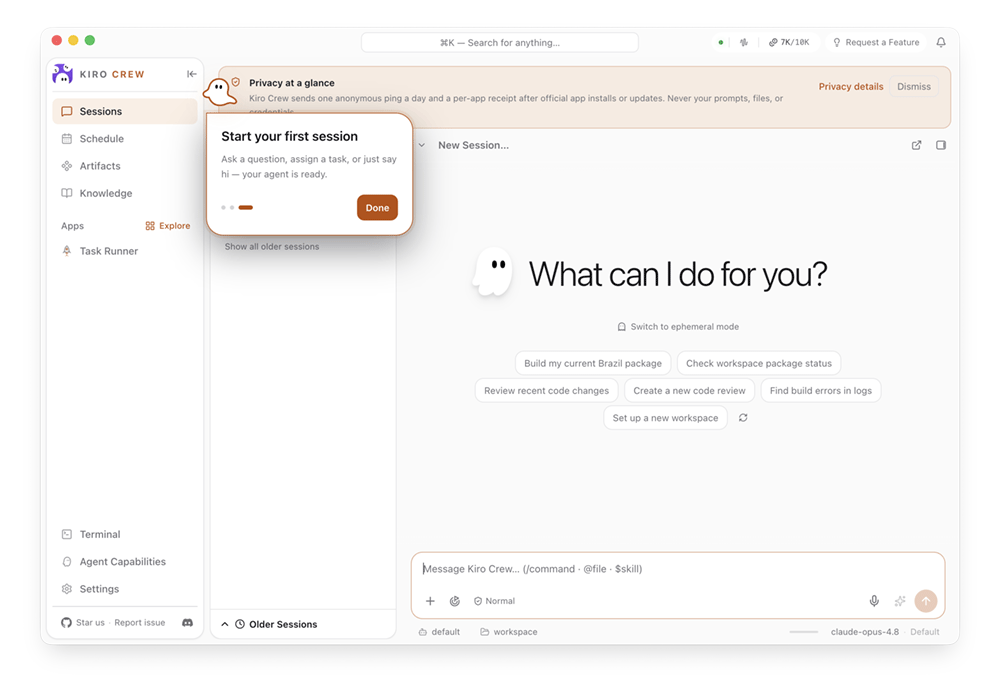The height and width of the screenshot is (698, 1000).
Task: Open the claude-opus-4.8 model selector
Action: [x=864, y=632]
